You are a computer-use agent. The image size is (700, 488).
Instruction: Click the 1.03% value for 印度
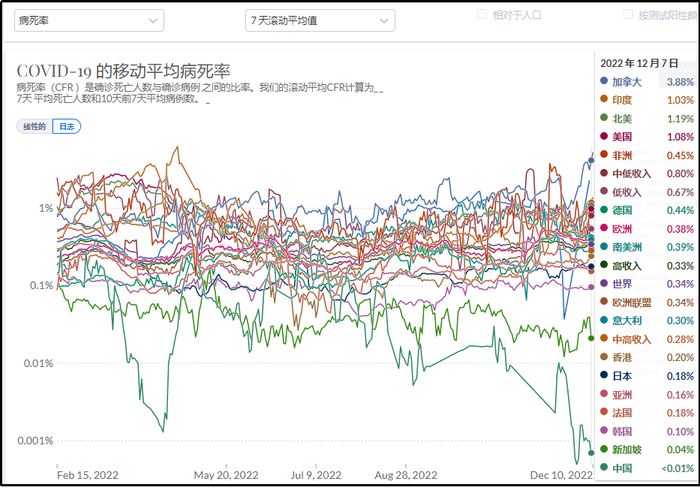pos(680,100)
